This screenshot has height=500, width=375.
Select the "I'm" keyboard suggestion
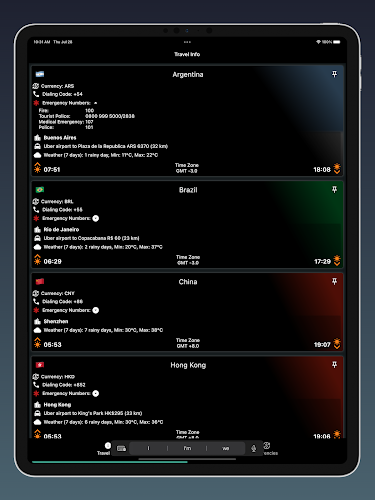coord(187,448)
